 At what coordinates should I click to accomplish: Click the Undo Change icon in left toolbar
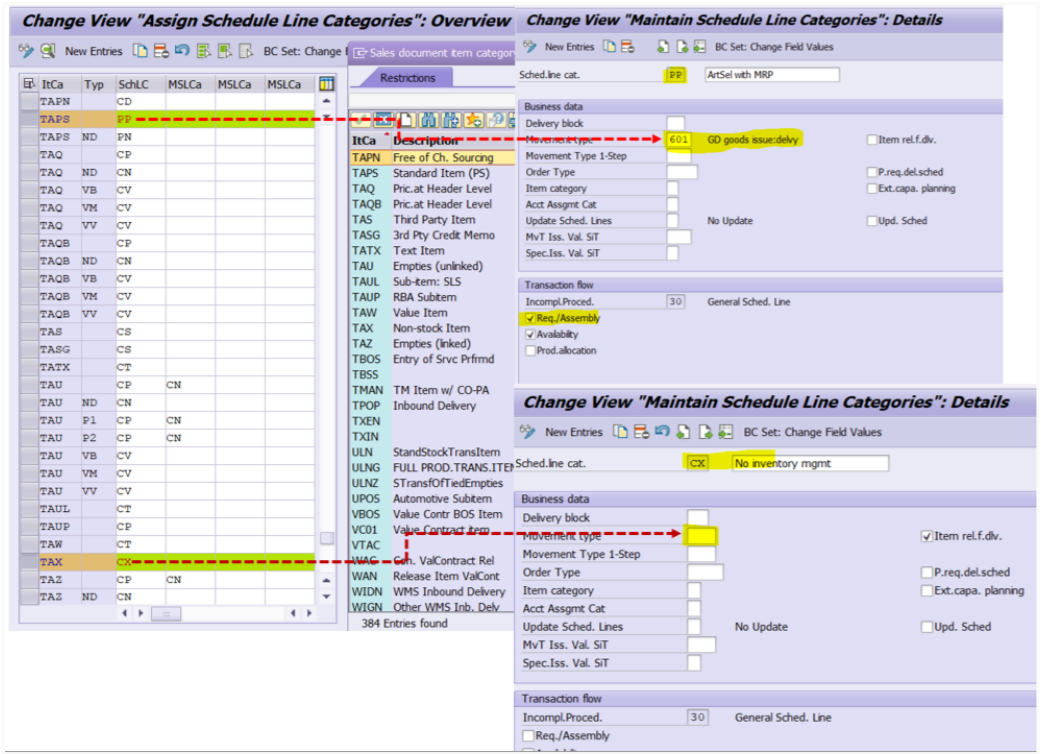pos(181,51)
